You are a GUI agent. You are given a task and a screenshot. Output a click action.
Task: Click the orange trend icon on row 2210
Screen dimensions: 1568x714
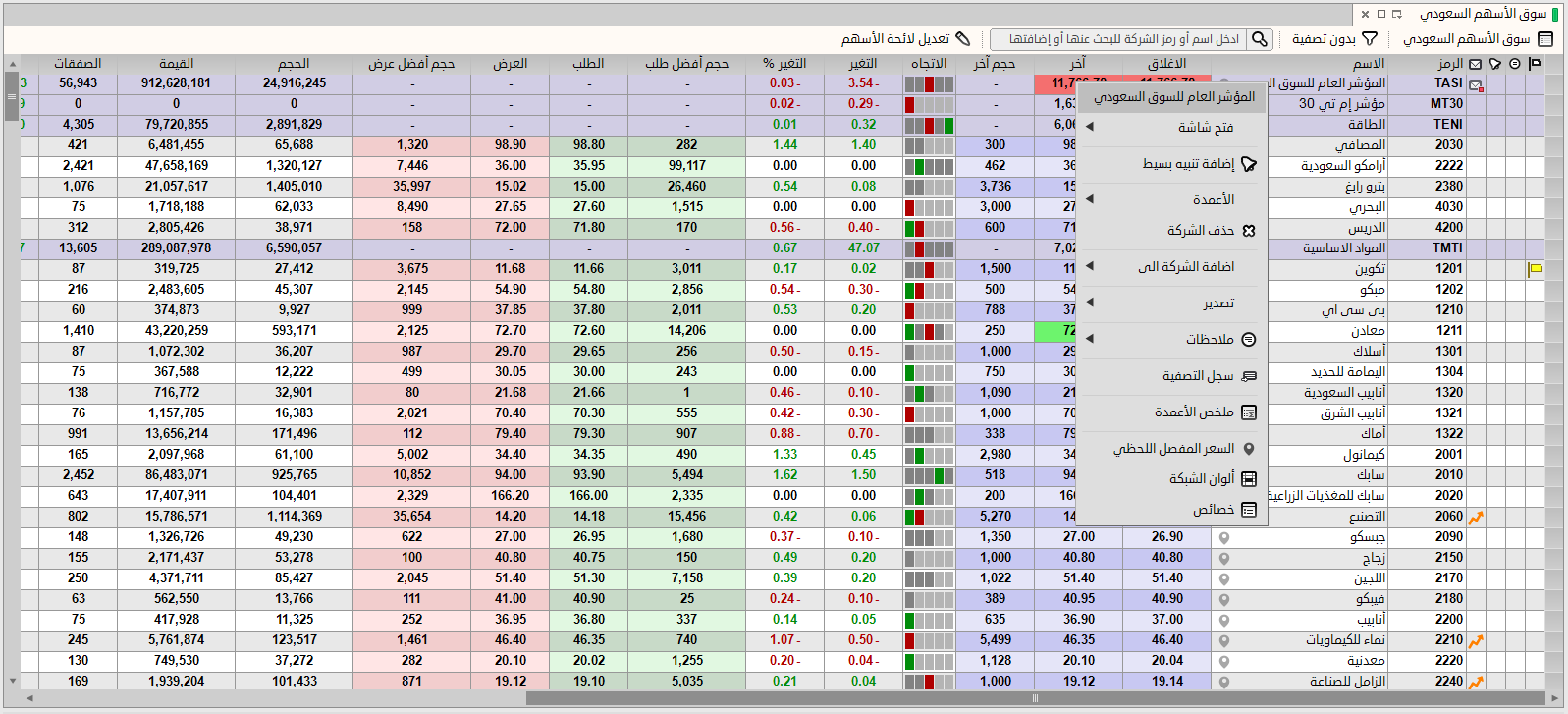point(1476,640)
